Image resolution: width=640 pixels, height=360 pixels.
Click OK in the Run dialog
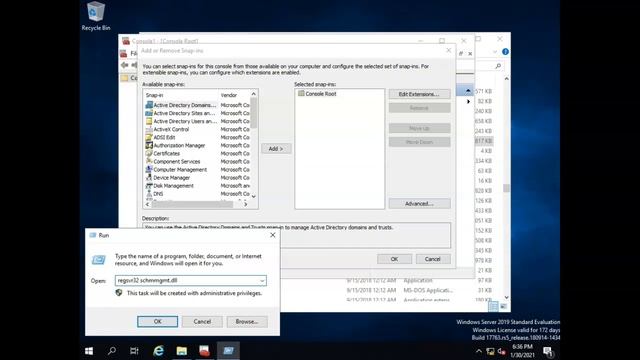(x=158, y=322)
